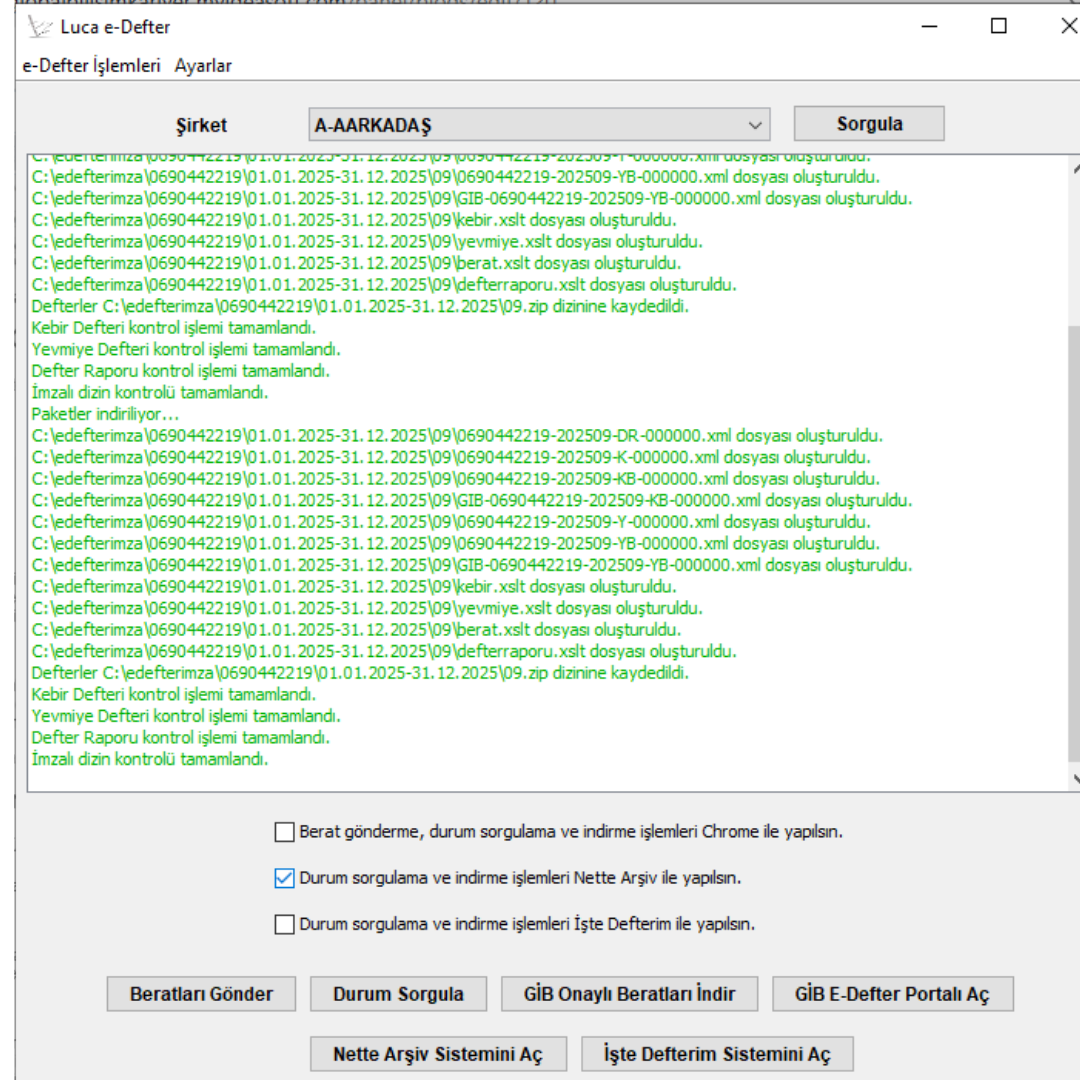This screenshot has height=1080, width=1080.
Task: Tick the İşte Defterim ile yapılsın checkbox
Action: (x=285, y=925)
